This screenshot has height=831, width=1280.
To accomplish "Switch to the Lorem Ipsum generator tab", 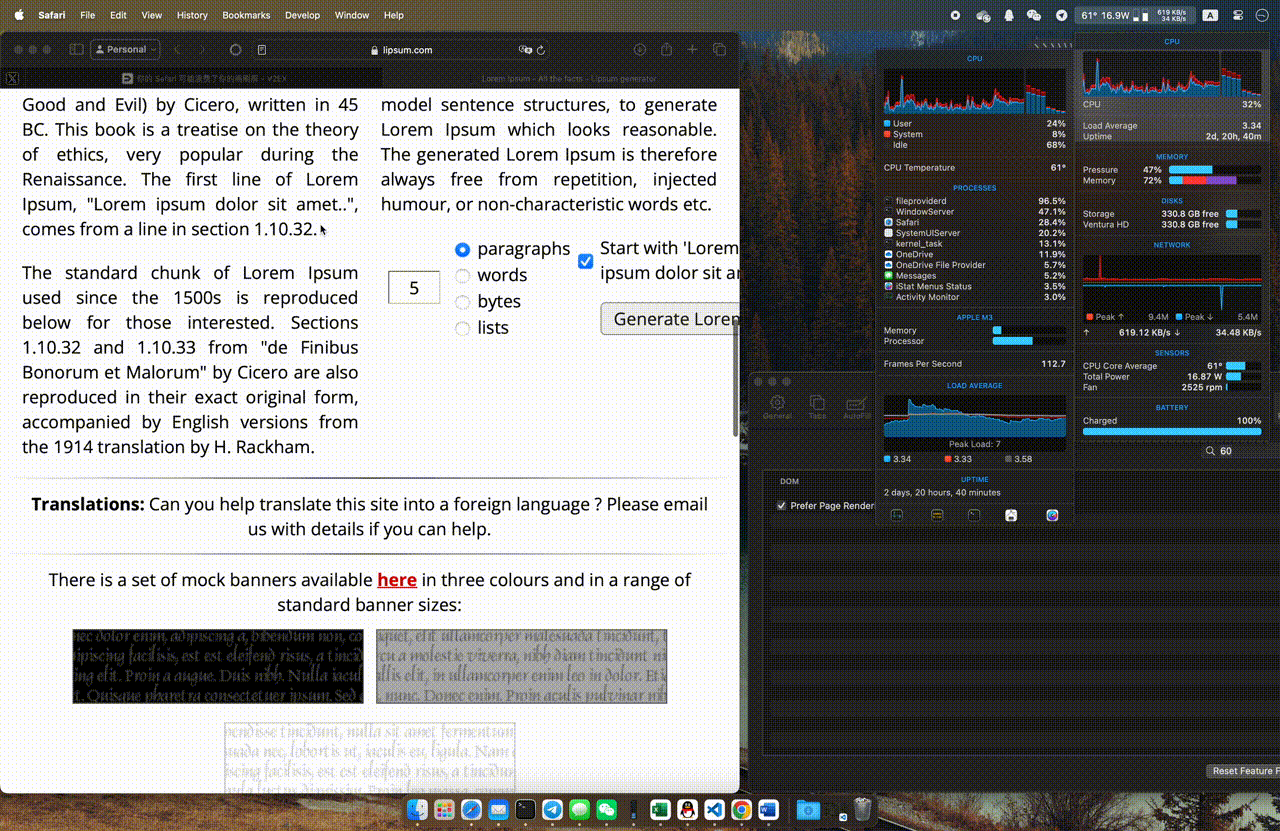I will (568, 78).
